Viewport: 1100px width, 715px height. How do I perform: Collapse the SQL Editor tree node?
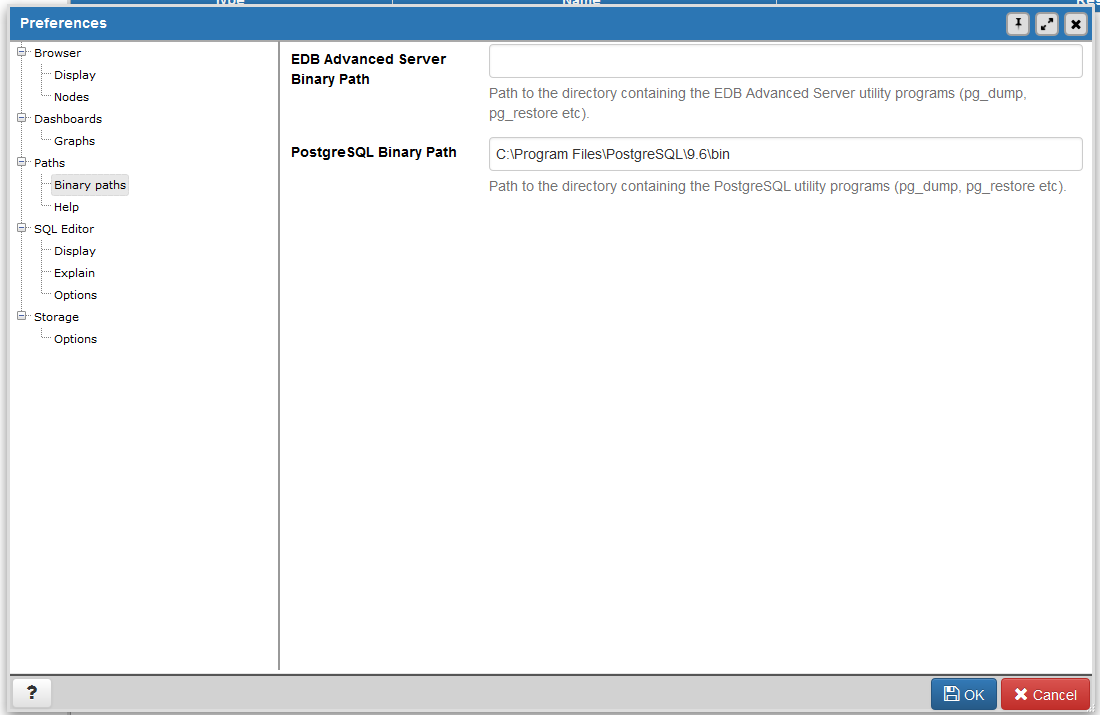[22, 228]
